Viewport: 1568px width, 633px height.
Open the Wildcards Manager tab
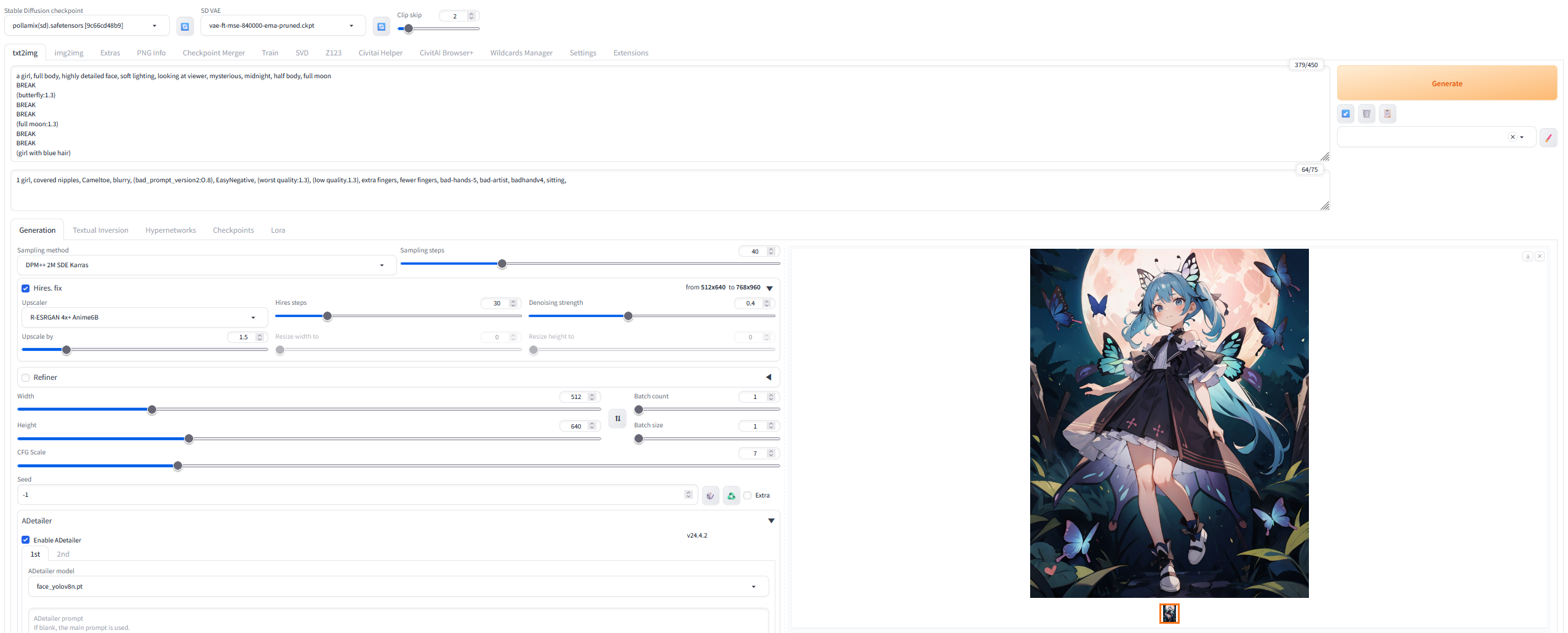(x=521, y=53)
